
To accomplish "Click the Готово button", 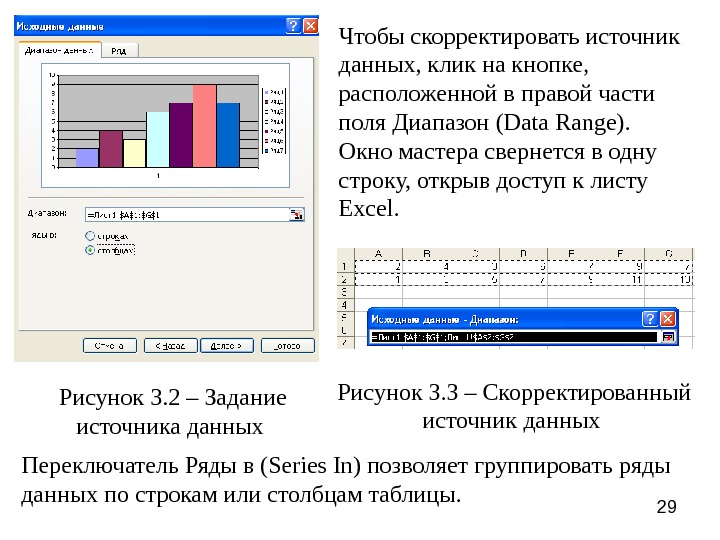I will (287, 345).
